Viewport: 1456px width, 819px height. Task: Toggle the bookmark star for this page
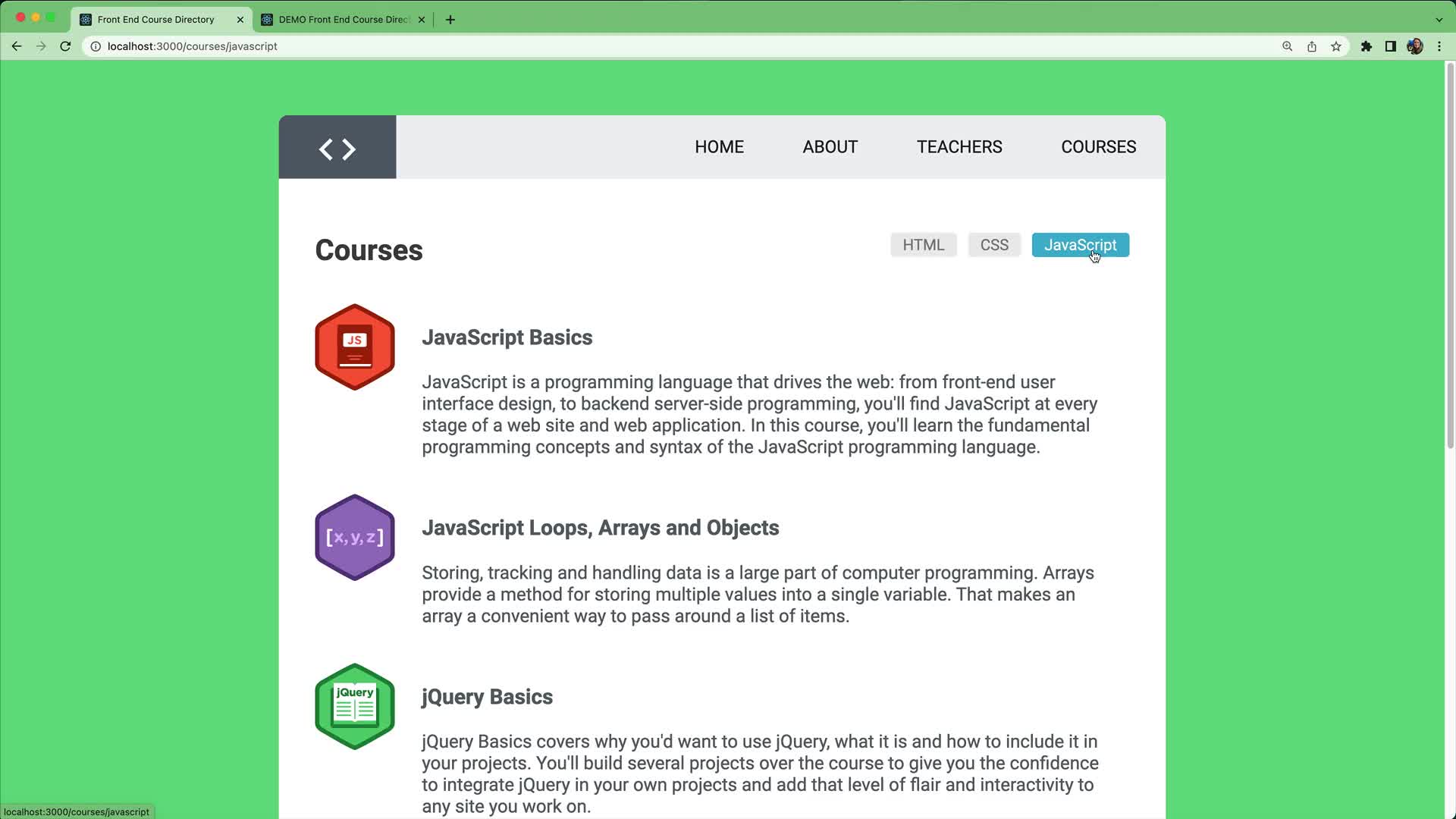1336,46
